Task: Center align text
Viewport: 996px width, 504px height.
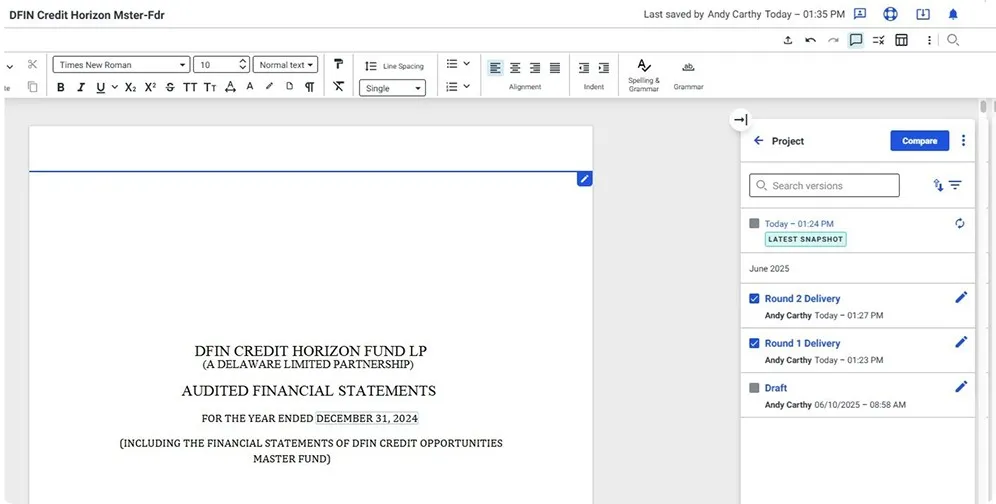Action: pyautogui.click(x=515, y=68)
